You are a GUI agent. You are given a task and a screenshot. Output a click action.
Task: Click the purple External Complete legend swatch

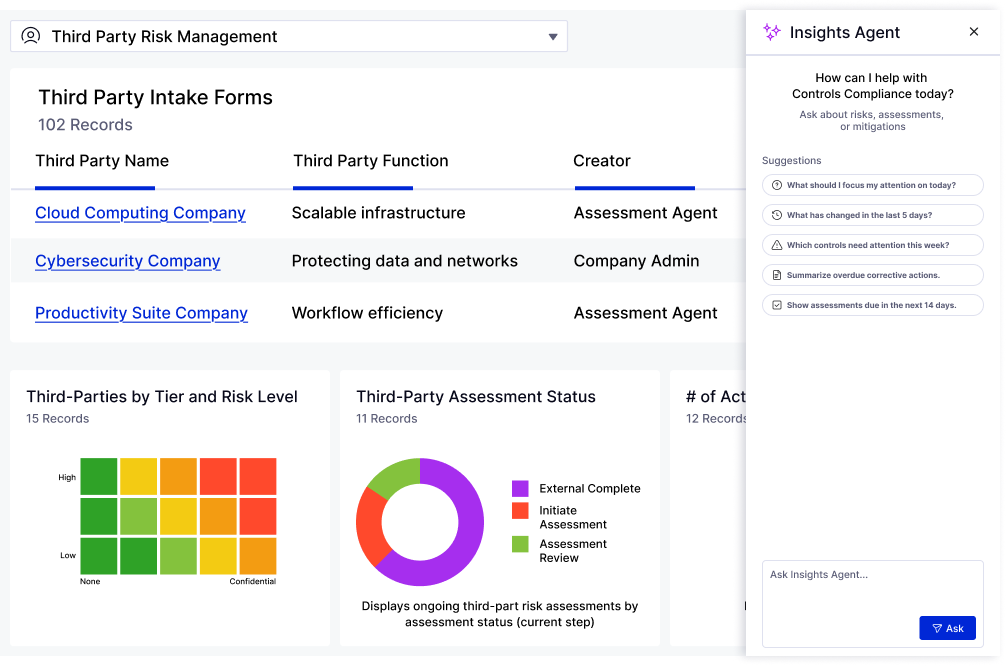tap(520, 489)
